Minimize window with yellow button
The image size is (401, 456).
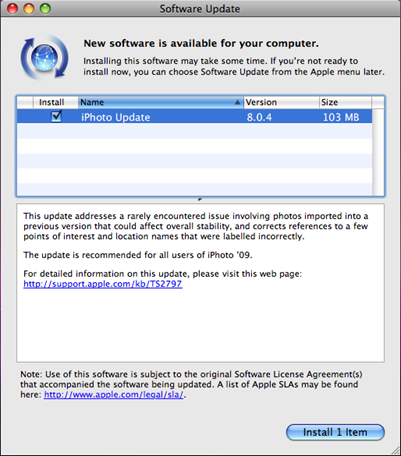(29, 9)
